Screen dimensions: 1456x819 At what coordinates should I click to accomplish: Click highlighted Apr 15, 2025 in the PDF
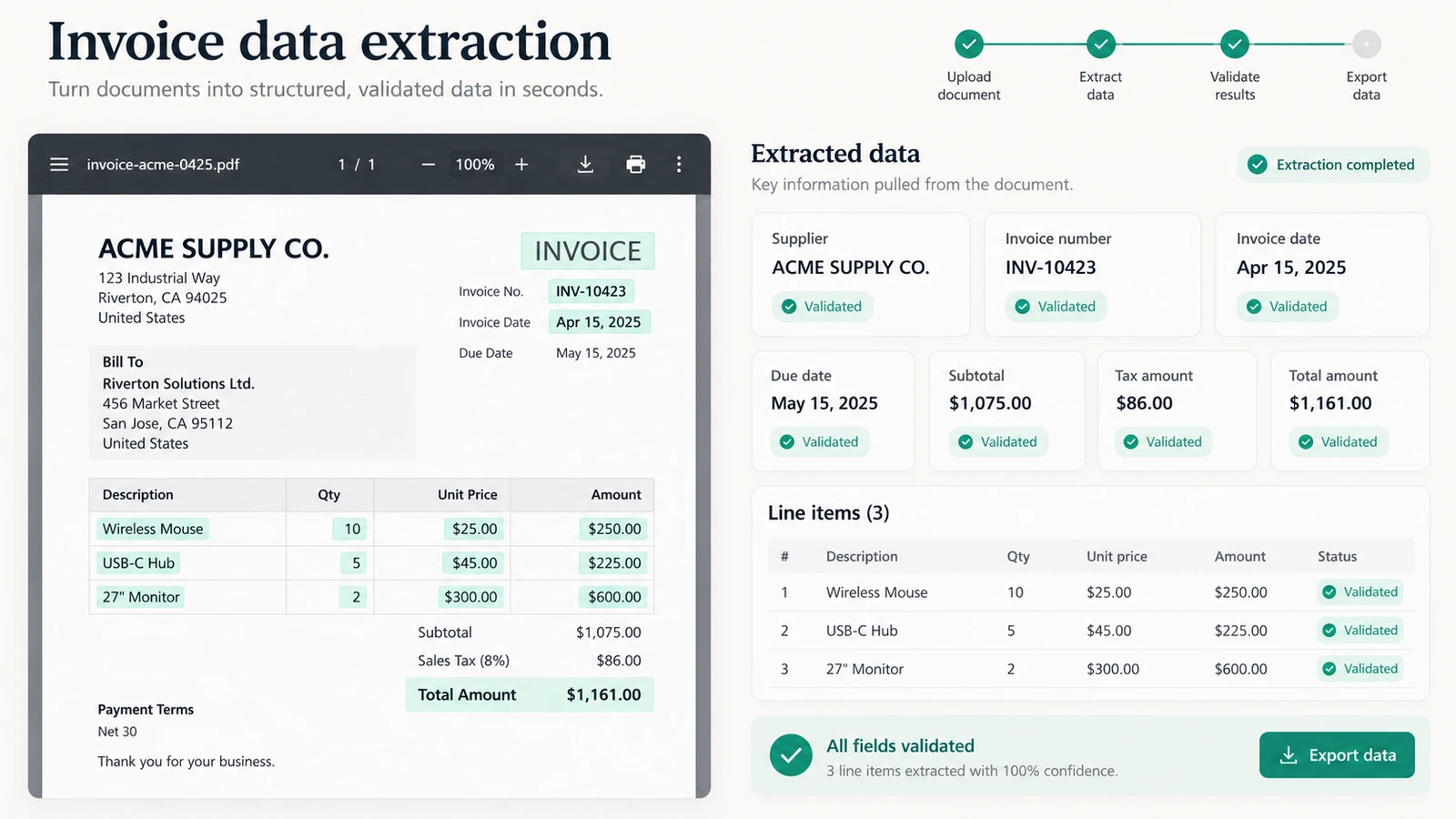click(x=599, y=322)
